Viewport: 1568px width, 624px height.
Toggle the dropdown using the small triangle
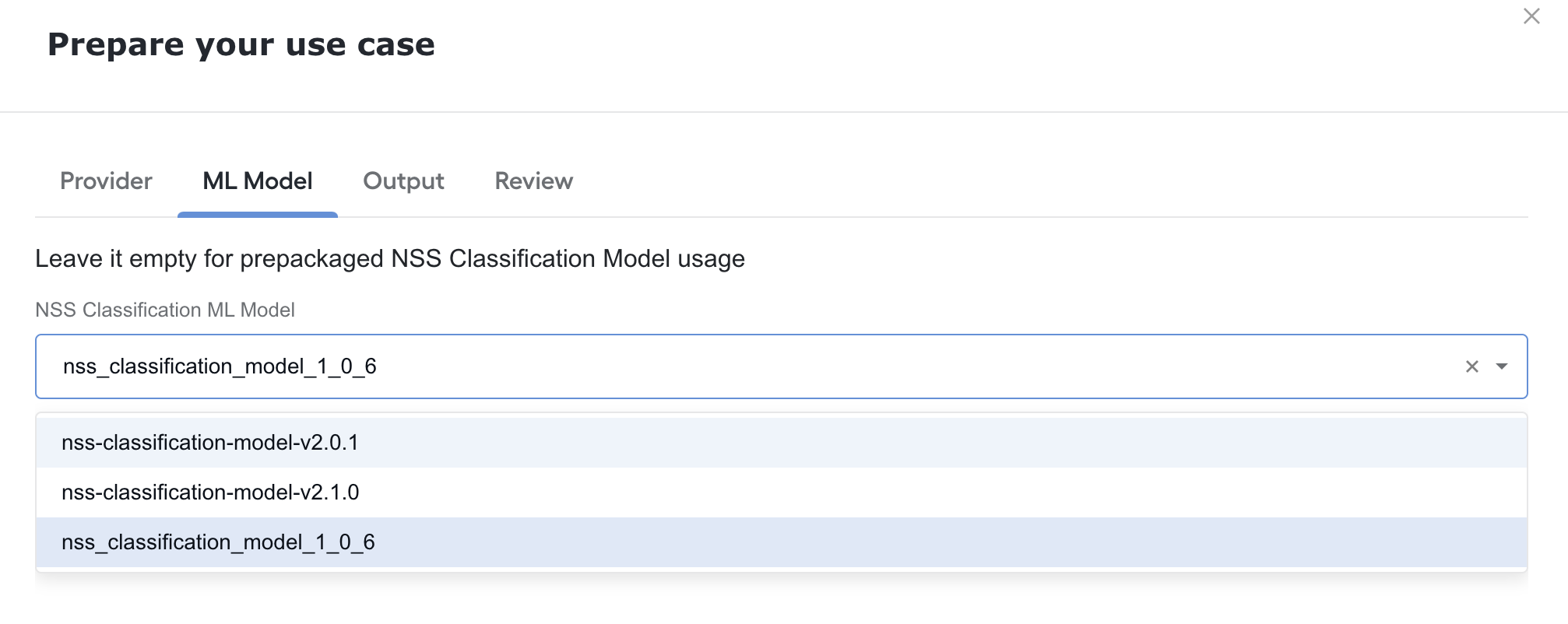click(1502, 366)
